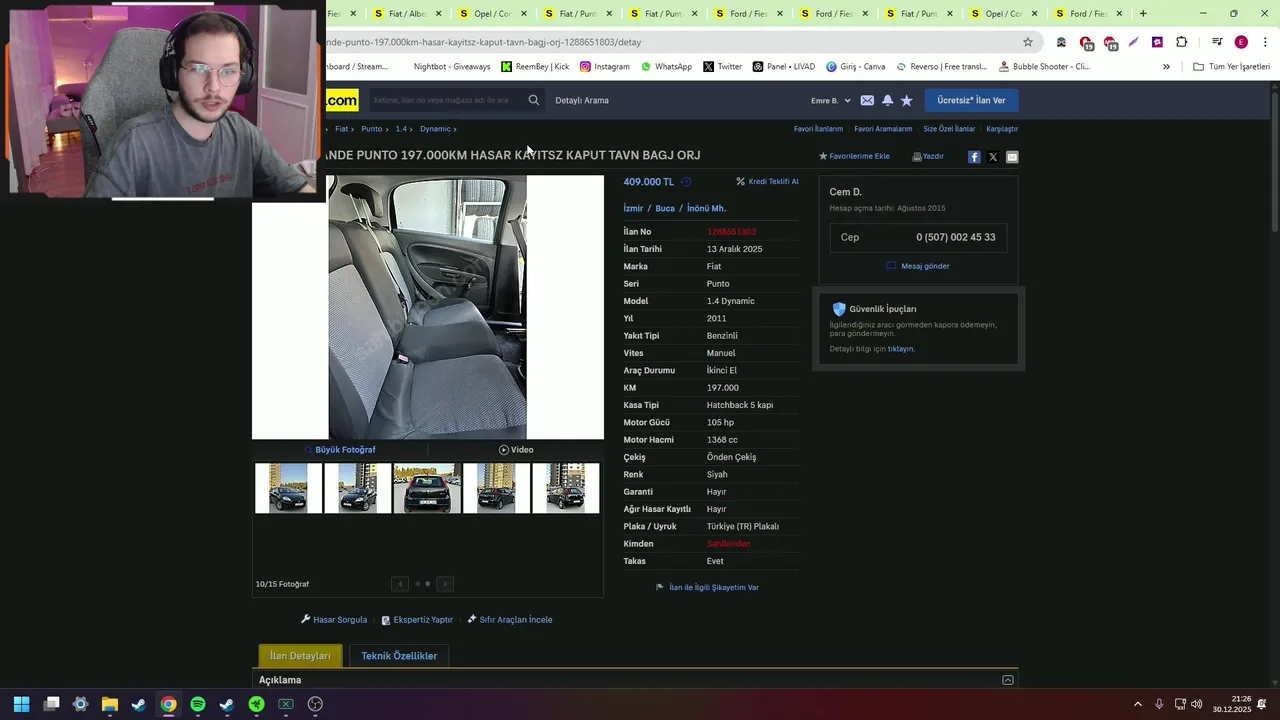Expand hidden bookmarks chevron
1280x720 pixels.
pos(1166,67)
